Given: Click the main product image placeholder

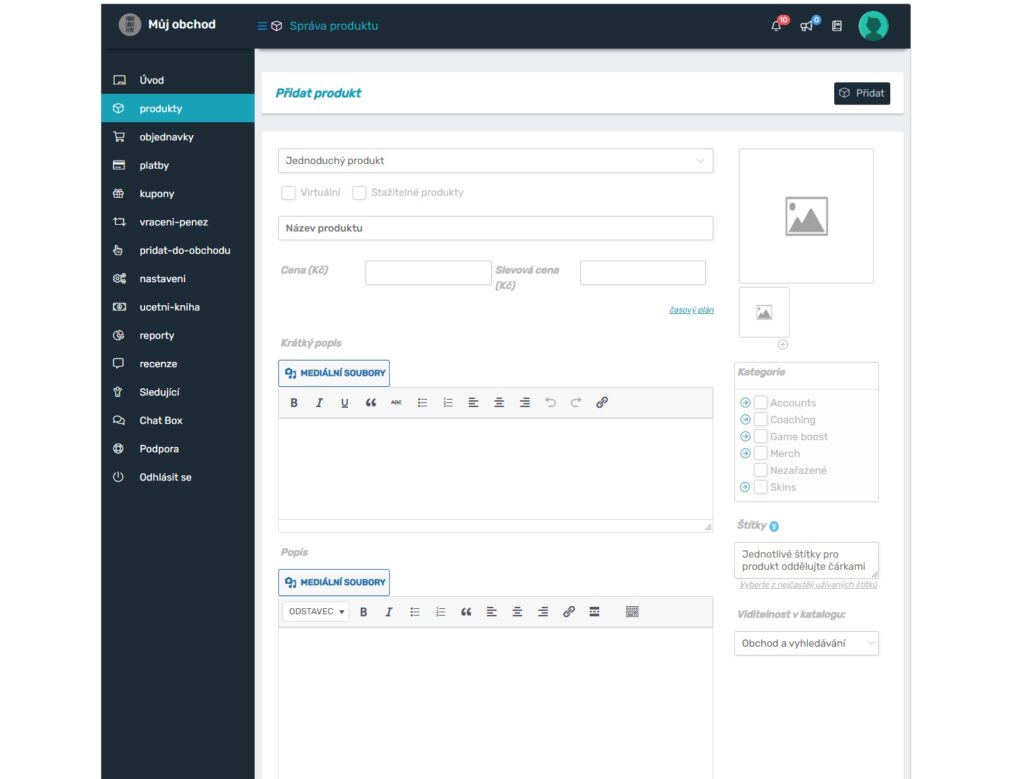Looking at the screenshot, I should pos(807,216).
